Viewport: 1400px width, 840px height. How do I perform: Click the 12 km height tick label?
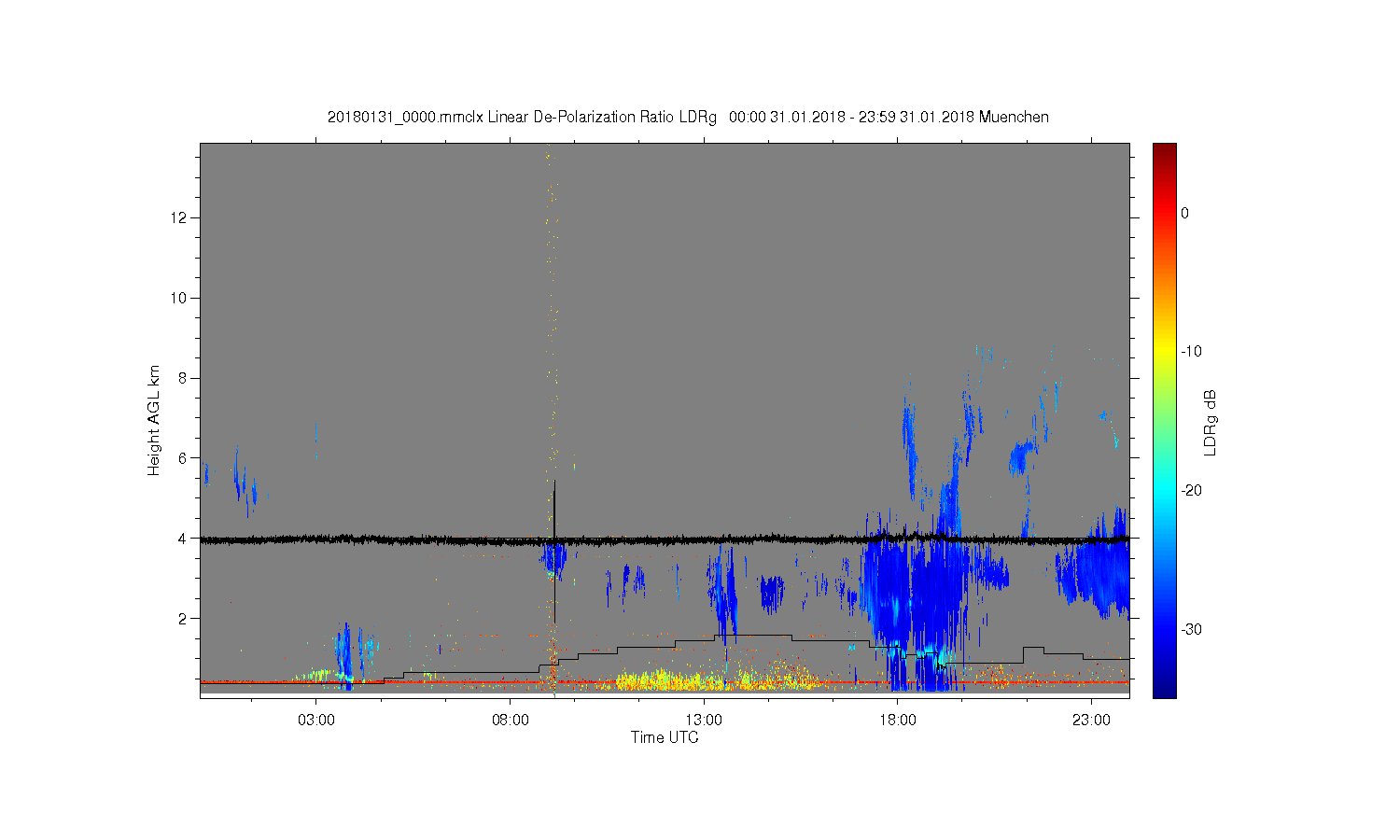[179, 217]
